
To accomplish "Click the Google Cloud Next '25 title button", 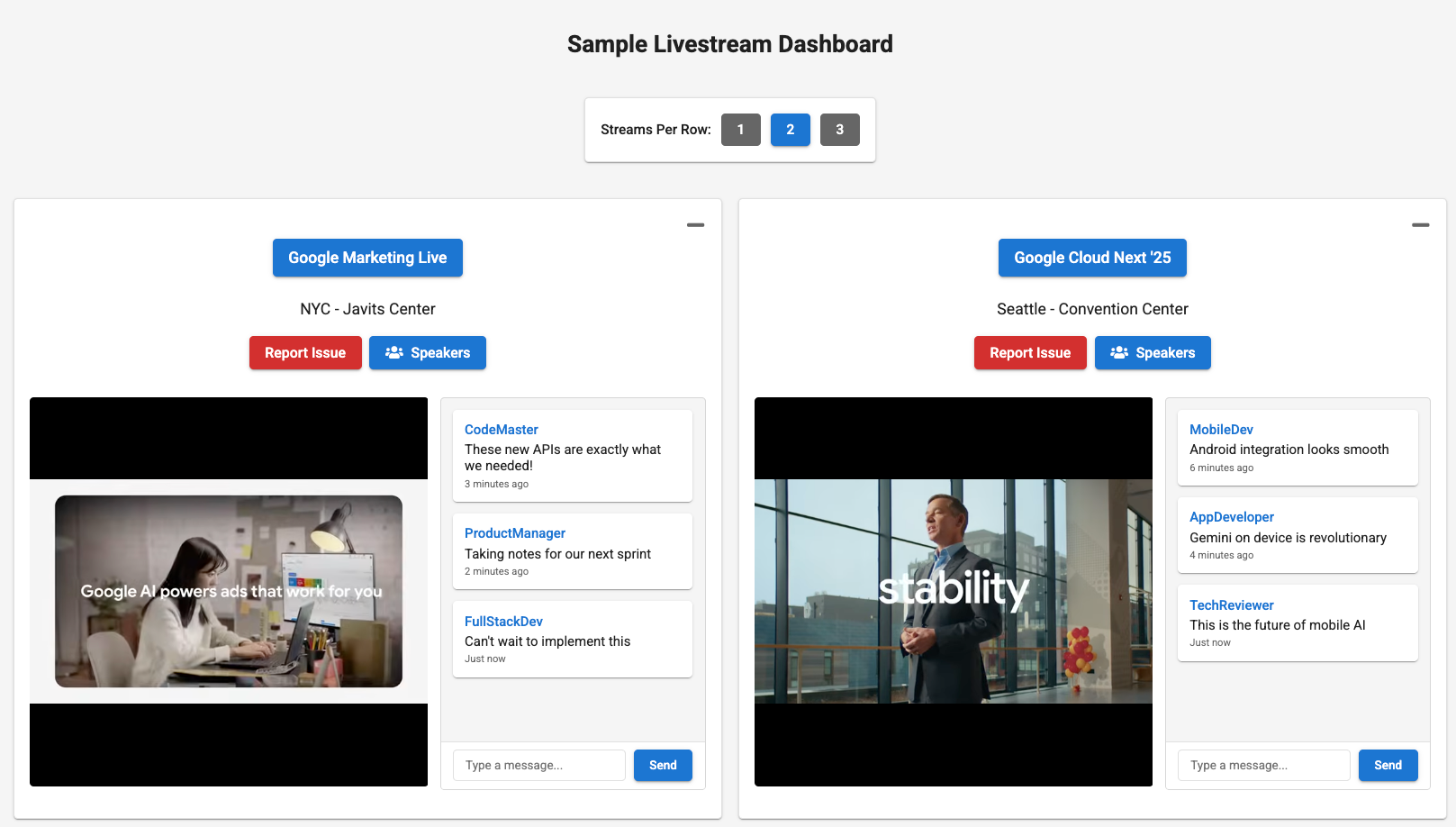I will pyautogui.click(x=1092, y=258).
